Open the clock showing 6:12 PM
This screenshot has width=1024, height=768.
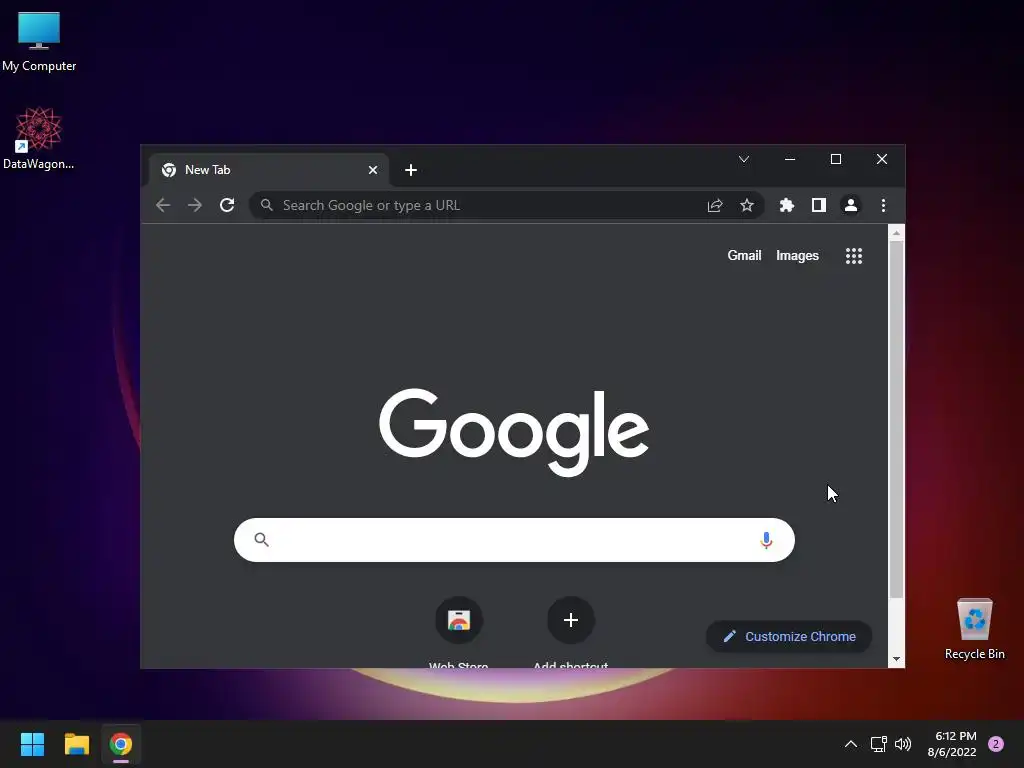coord(952,744)
